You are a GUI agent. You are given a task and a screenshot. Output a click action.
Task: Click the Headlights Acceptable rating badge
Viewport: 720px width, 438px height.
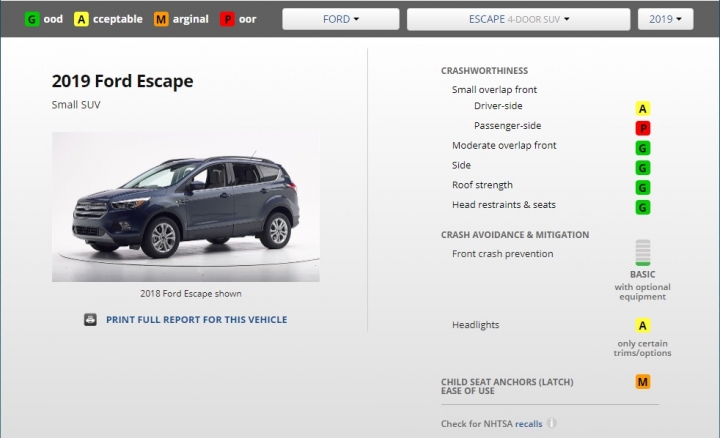[642, 326]
